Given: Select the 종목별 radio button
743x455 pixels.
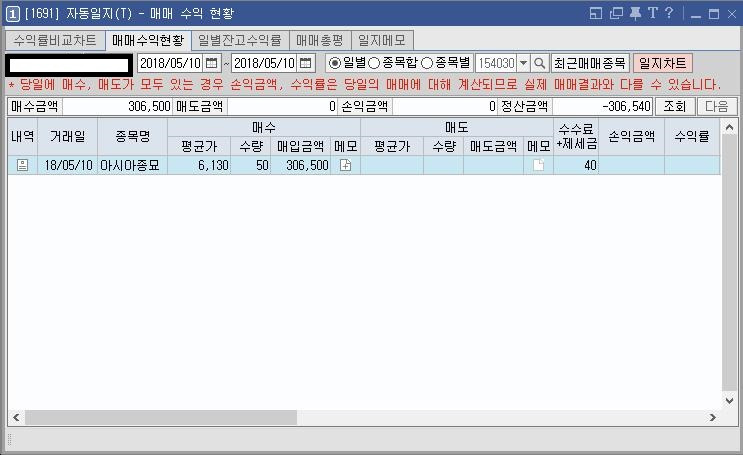Looking at the screenshot, I should [427, 63].
